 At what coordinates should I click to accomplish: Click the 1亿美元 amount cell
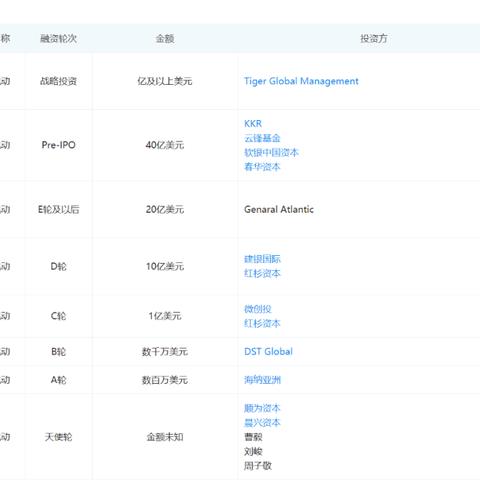pyautogui.click(x=165, y=316)
